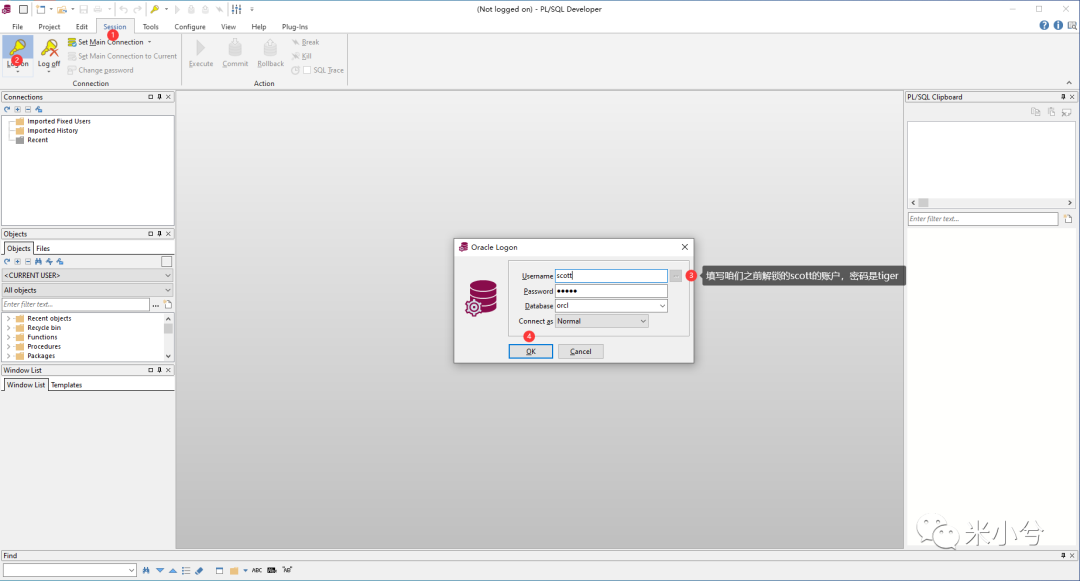Click the Set Main Connection icon
Screen dimensions: 1080x581
pyautogui.click(x=72, y=42)
